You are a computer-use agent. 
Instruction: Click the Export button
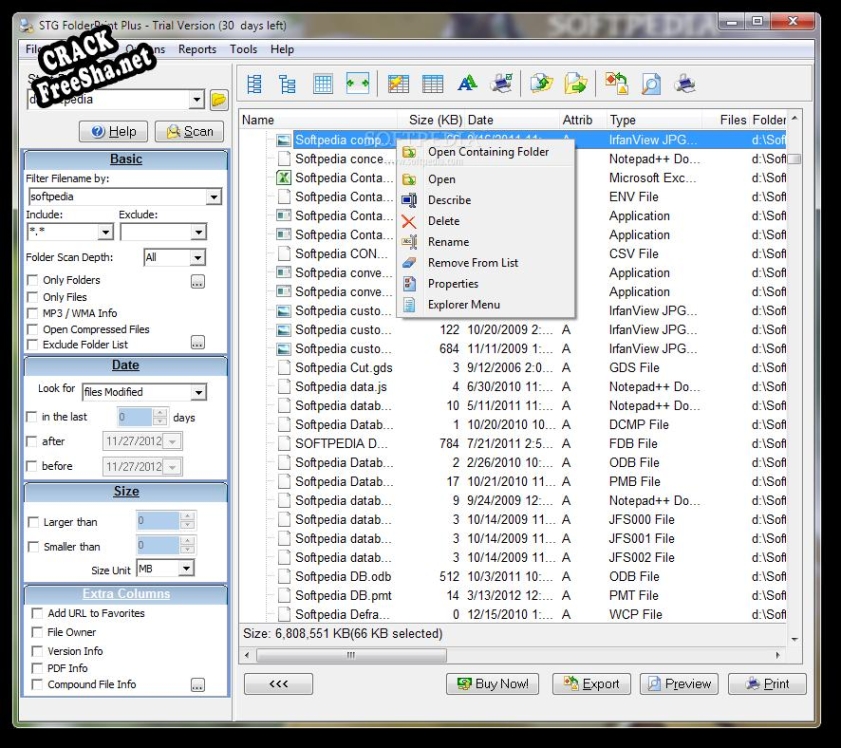coord(592,684)
